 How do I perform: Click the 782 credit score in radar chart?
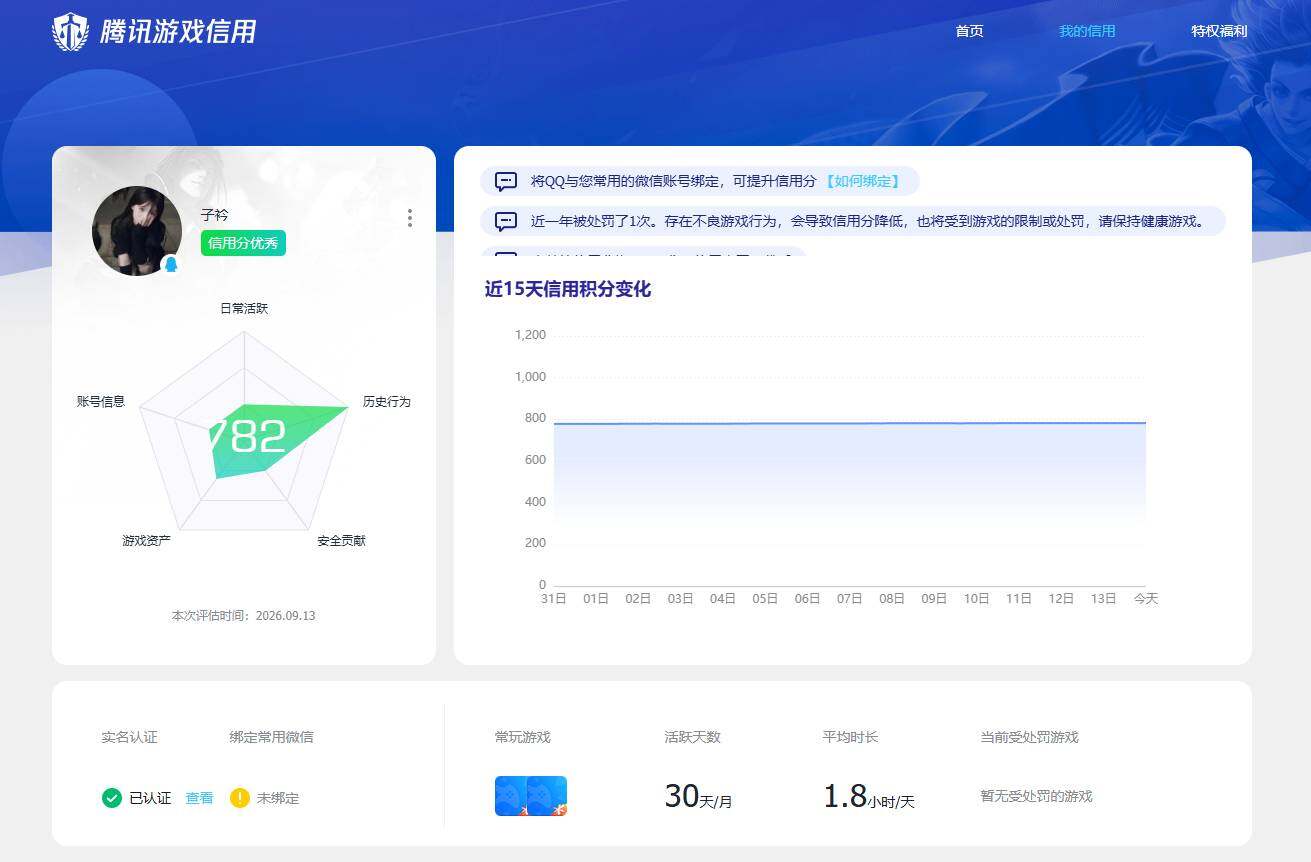click(x=247, y=437)
